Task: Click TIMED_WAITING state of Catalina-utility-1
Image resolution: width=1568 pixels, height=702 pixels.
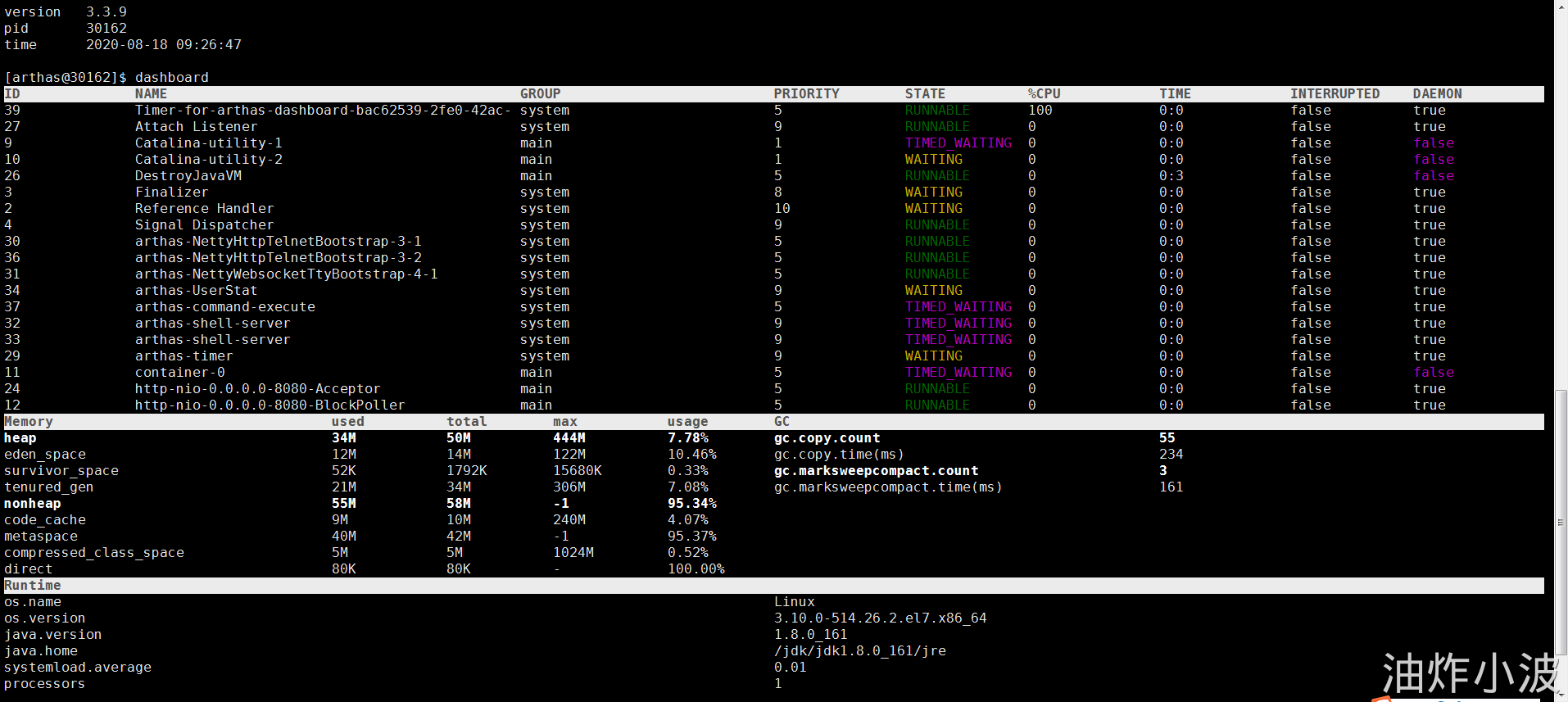Action: (958, 143)
